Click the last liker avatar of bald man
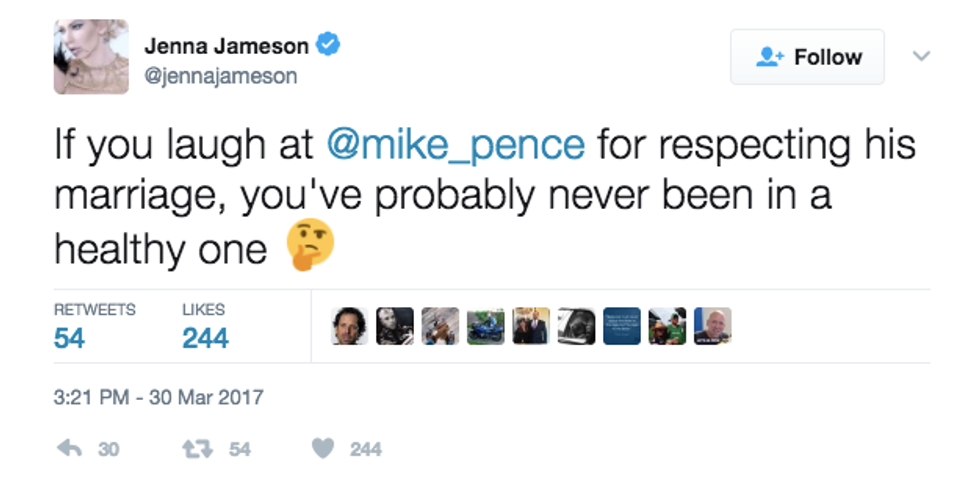This screenshot has height=504, width=980. pos(713,326)
